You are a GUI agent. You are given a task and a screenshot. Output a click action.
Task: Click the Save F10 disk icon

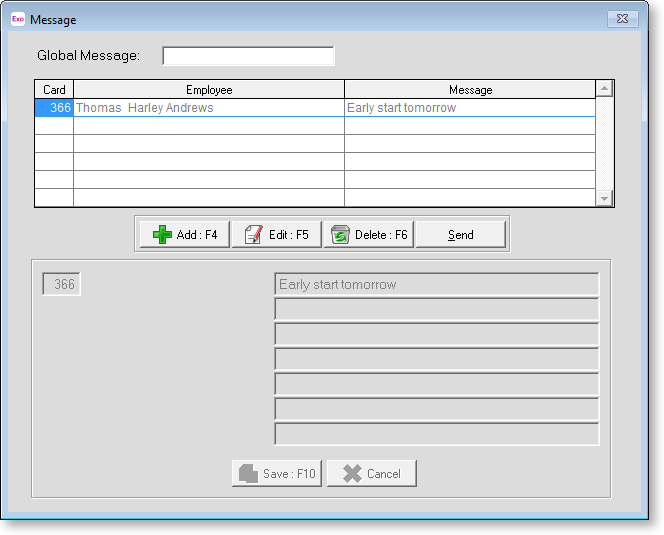point(248,474)
